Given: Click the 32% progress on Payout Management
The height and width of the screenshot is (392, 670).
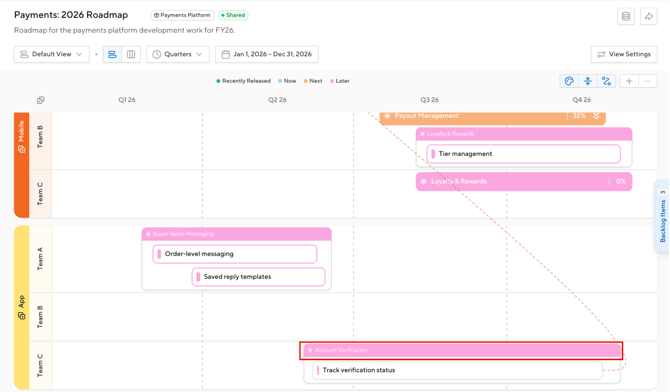Looking at the screenshot, I should point(579,116).
